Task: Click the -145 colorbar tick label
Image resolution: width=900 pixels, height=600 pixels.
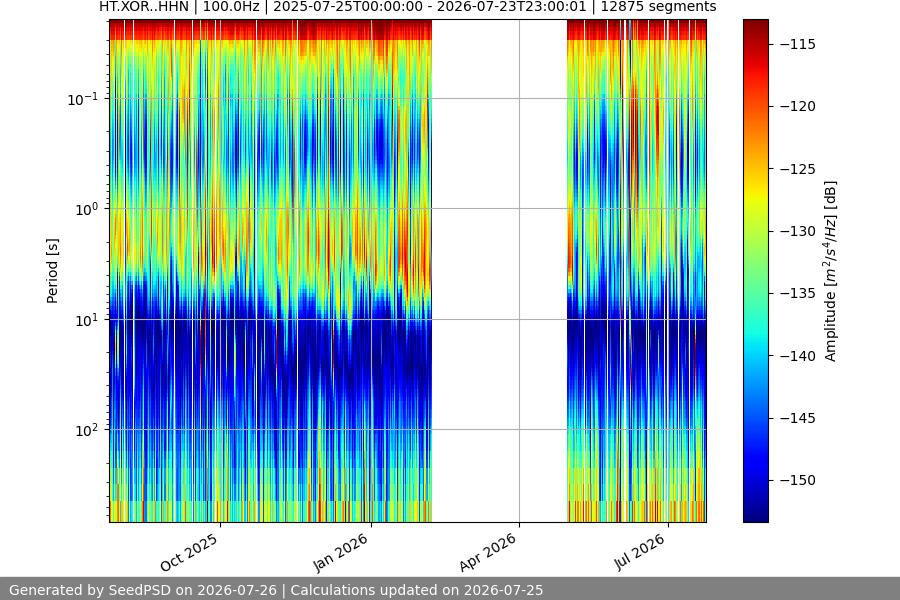Action: (x=798, y=418)
